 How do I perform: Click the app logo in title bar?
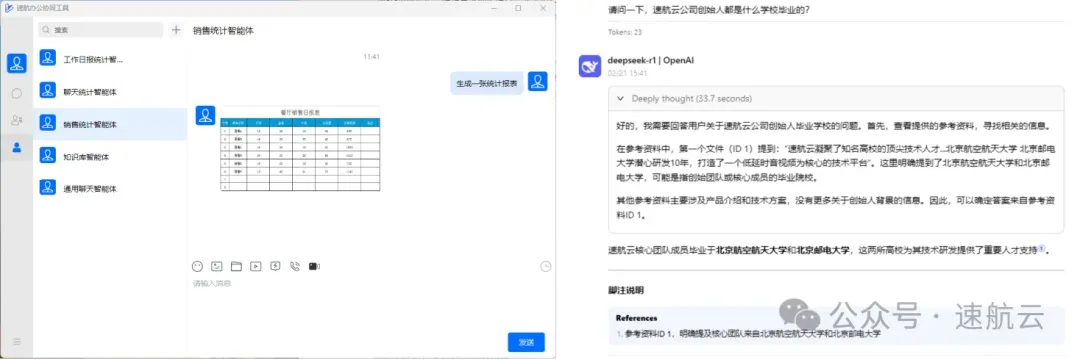[x=9, y=8]
